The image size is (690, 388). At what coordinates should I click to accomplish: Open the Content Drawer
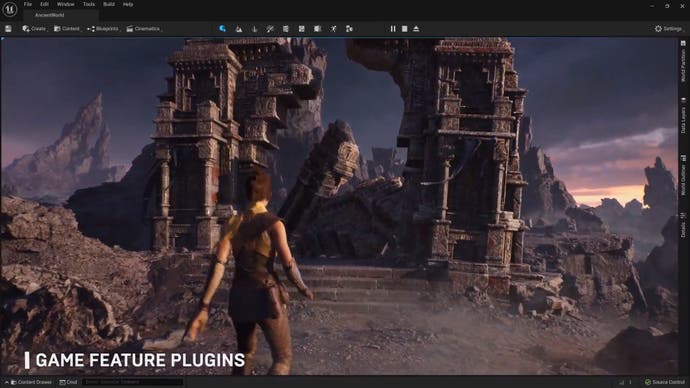[31, 382]
